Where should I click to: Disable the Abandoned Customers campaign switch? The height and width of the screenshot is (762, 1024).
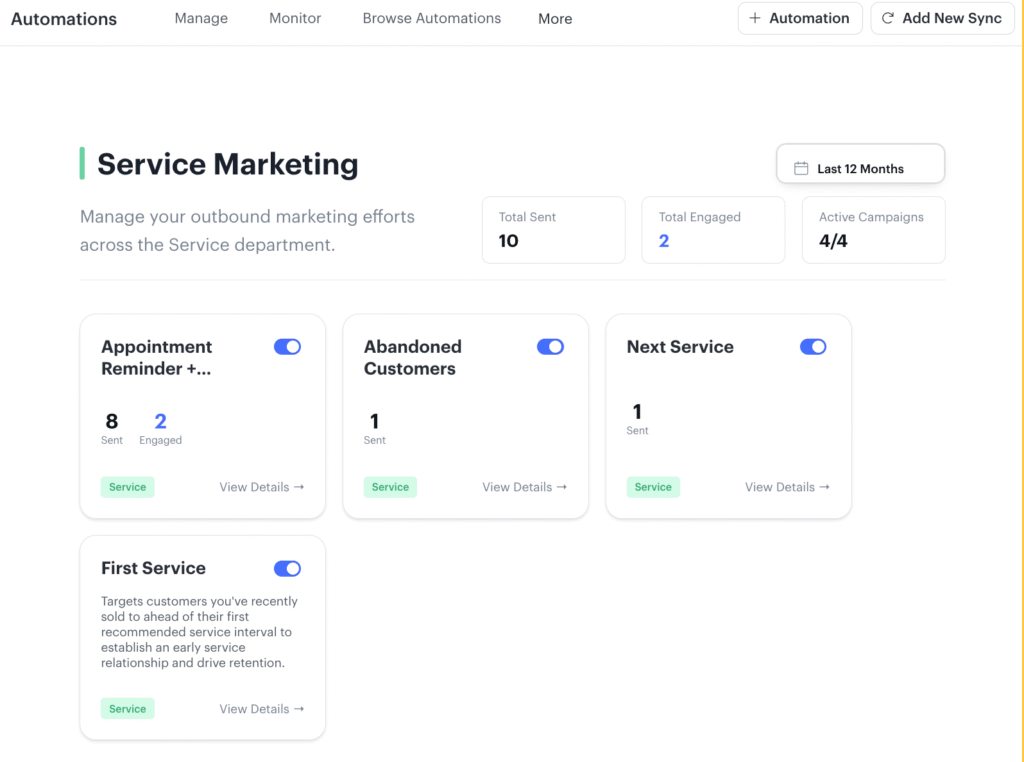tap(550, 347)
